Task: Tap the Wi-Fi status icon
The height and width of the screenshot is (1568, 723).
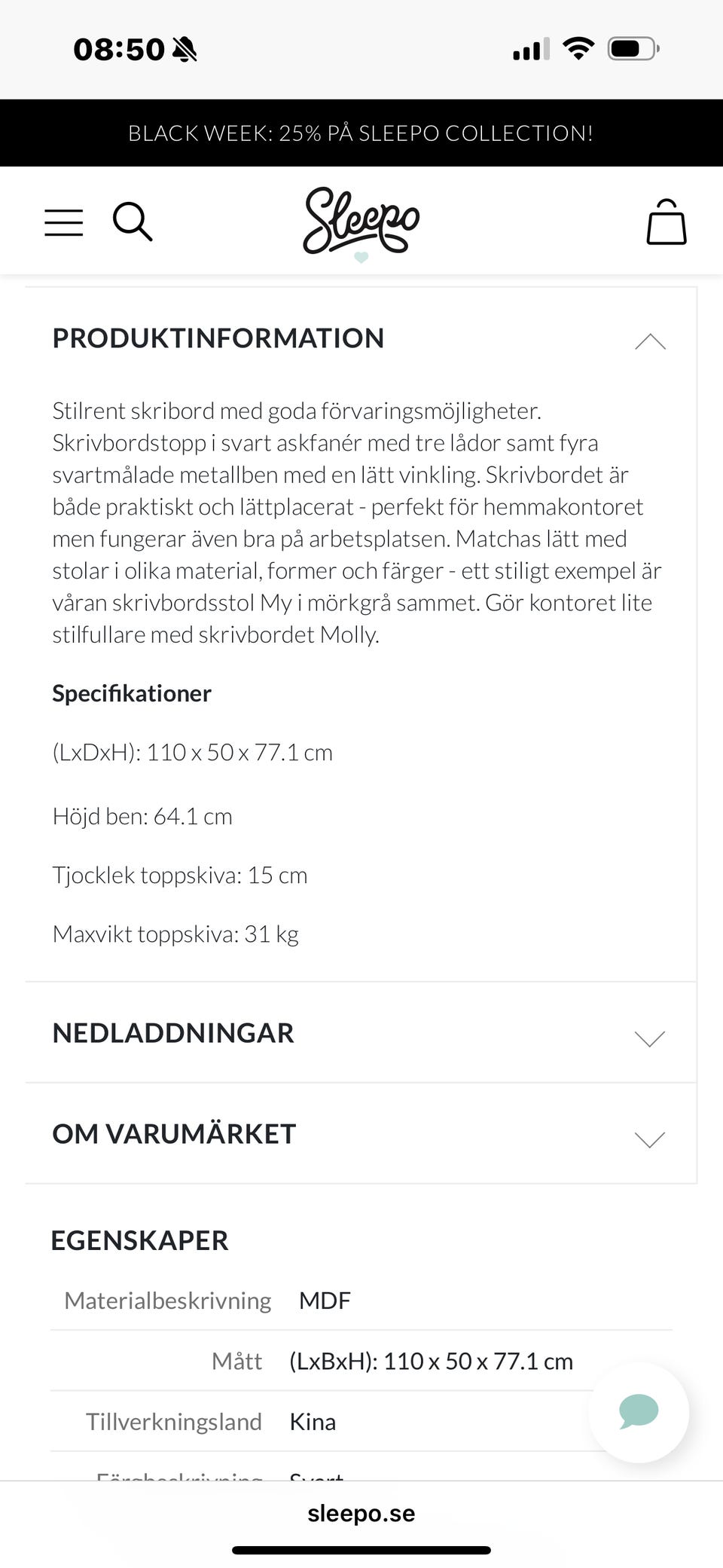Action: [x=578, y=49]
